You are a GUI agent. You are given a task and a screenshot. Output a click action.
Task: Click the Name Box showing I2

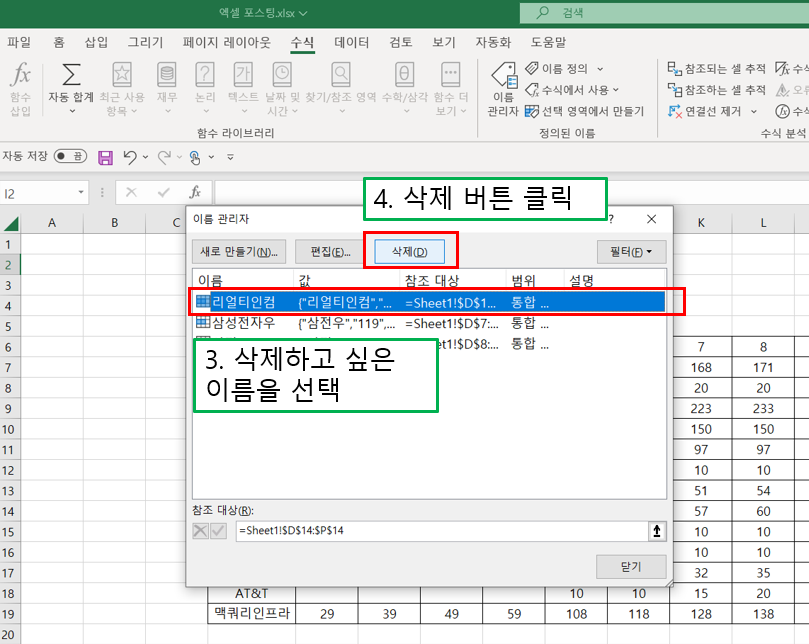tap(39, 194)
